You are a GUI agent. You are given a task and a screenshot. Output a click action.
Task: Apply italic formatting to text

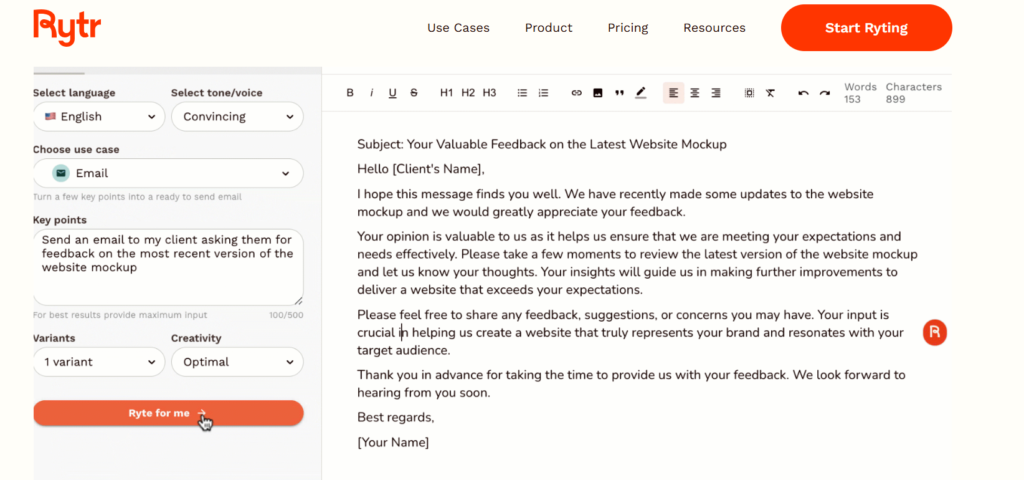click(371, 93)
